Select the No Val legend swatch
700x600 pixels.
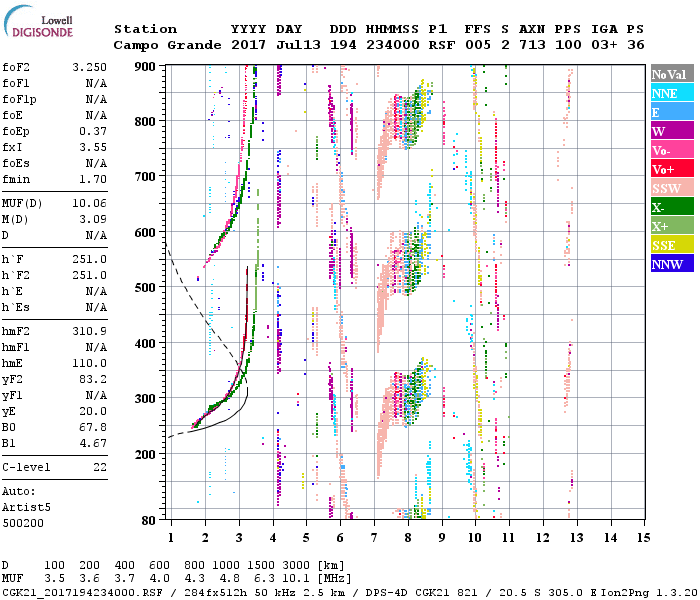click(672, 74)
